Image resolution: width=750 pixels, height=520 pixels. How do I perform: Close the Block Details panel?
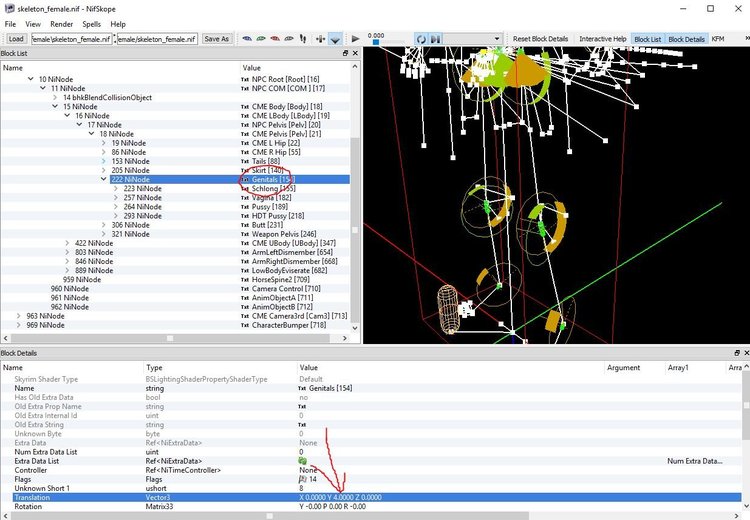[x=746, y=353]
